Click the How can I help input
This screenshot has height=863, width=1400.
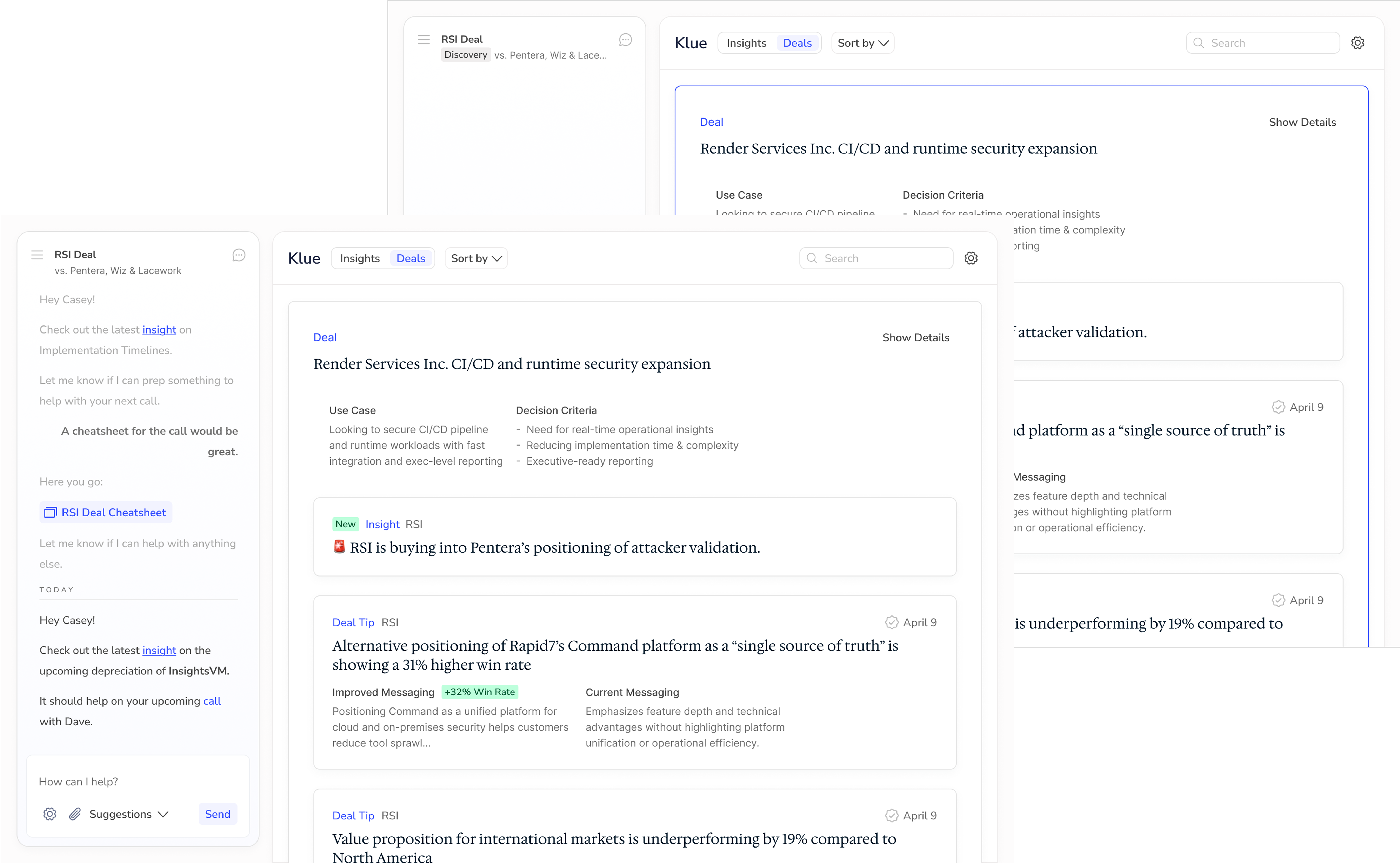tap(137, 781)
